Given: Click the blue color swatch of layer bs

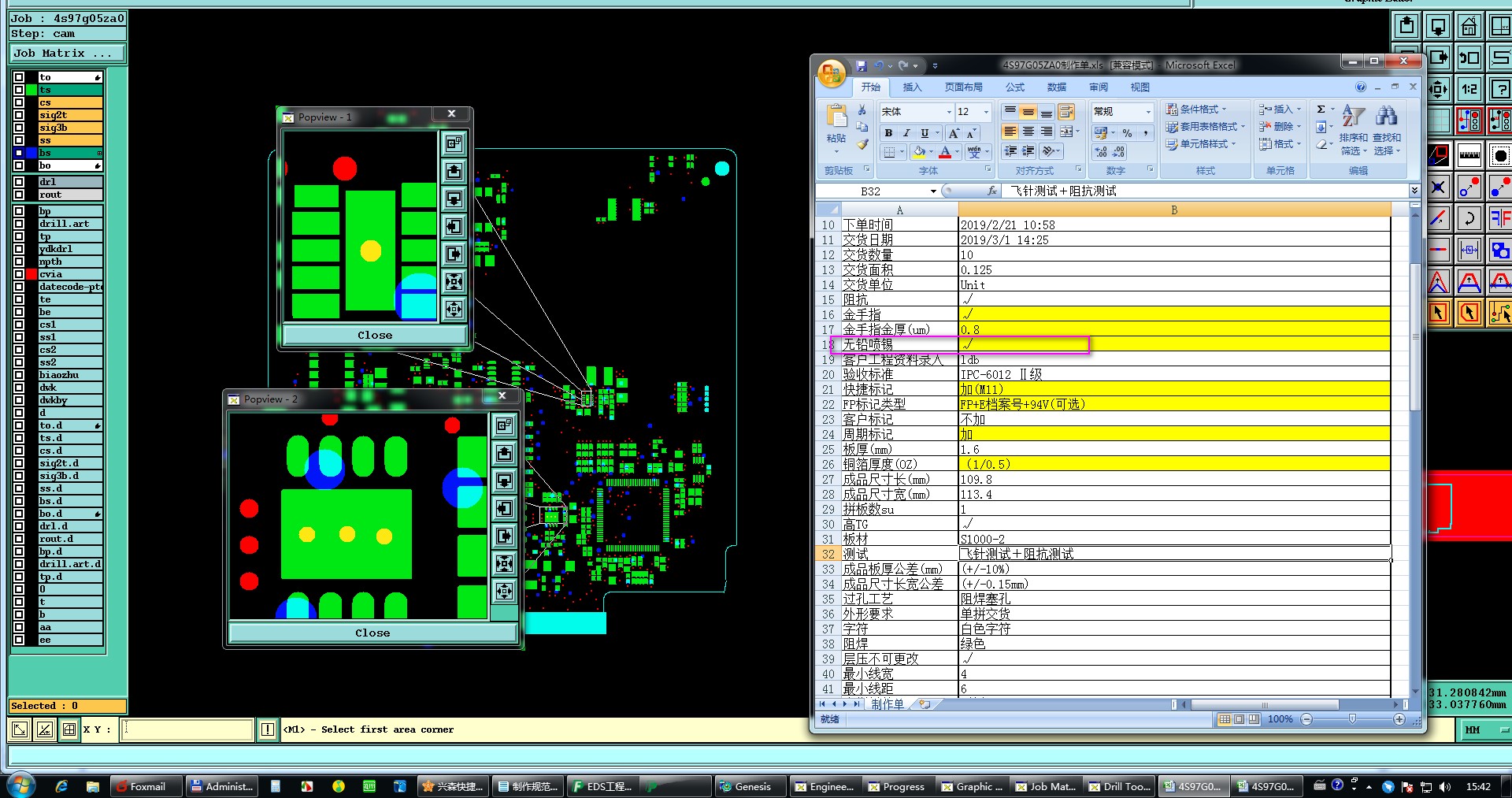Looking at the screenshot, I should coord(31,153).
